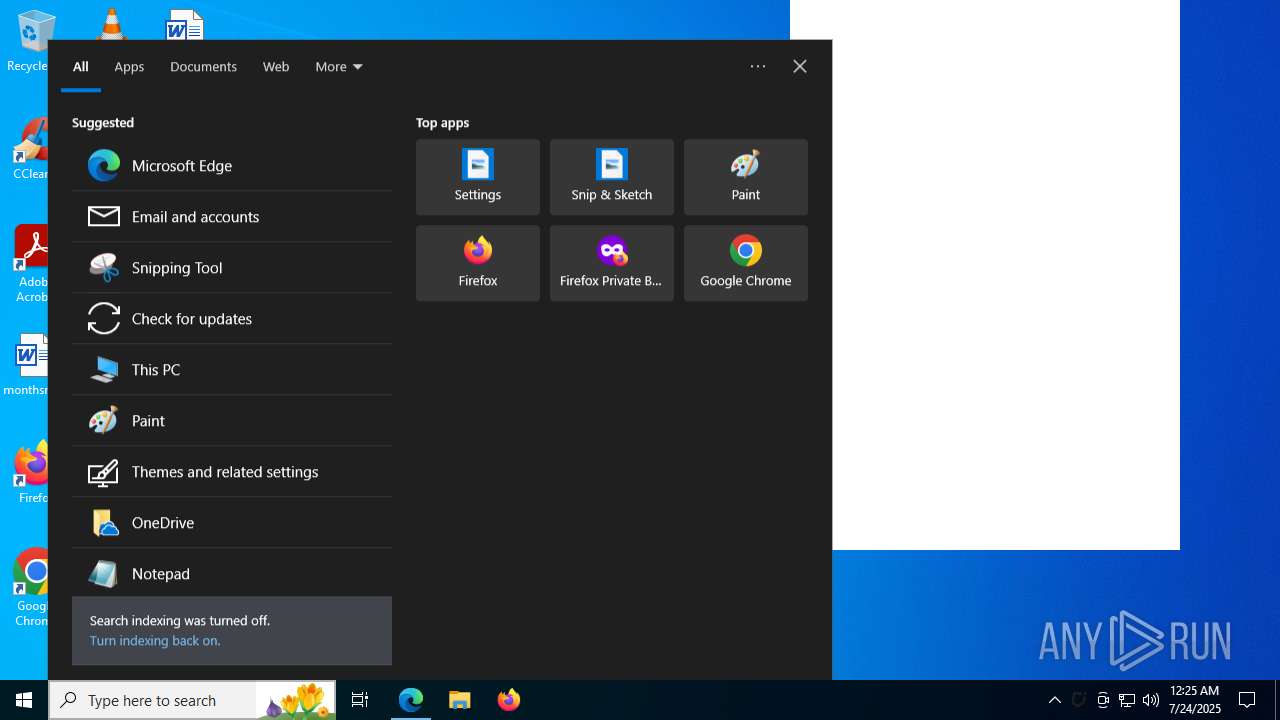
Task: Open Firefox from the taskbar
Action: pyautogui.click(x=509, y=700)
